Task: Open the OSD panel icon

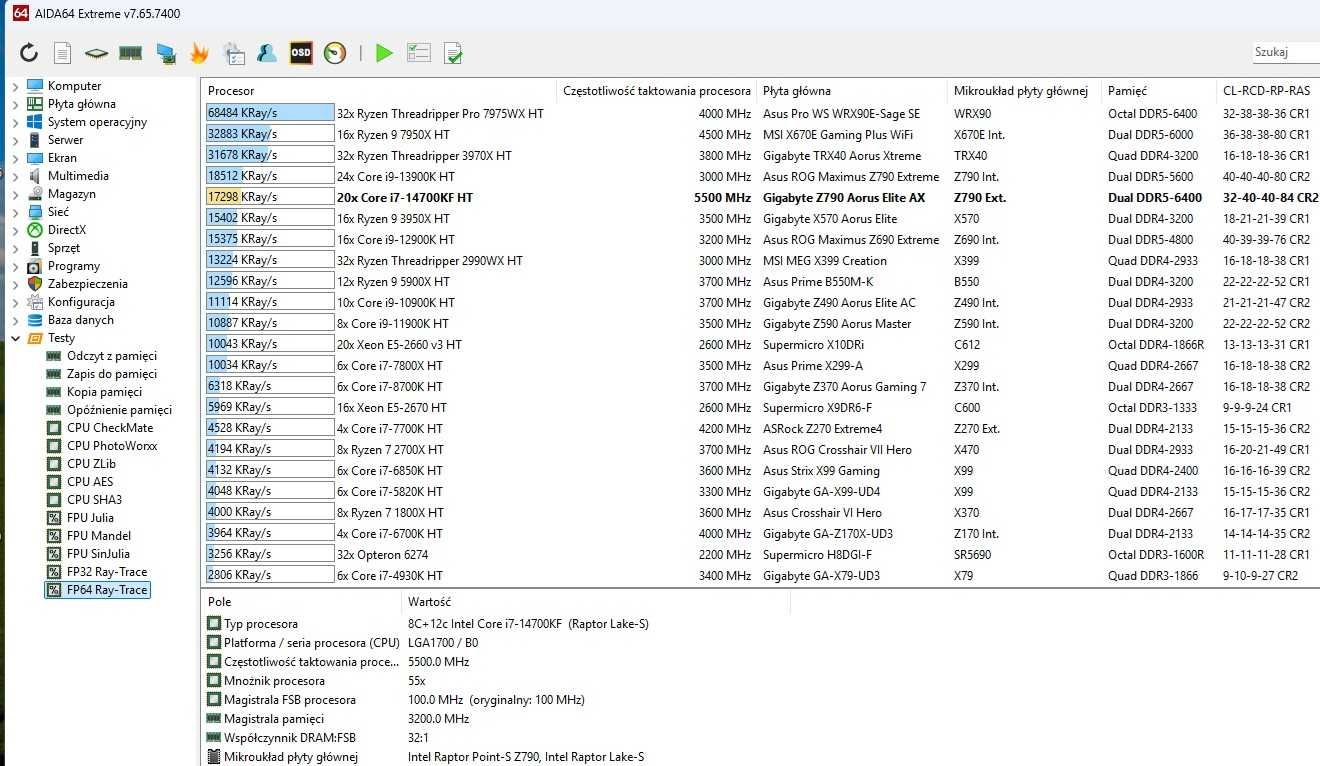Action: pyautogui.click(x=301, y=53)
